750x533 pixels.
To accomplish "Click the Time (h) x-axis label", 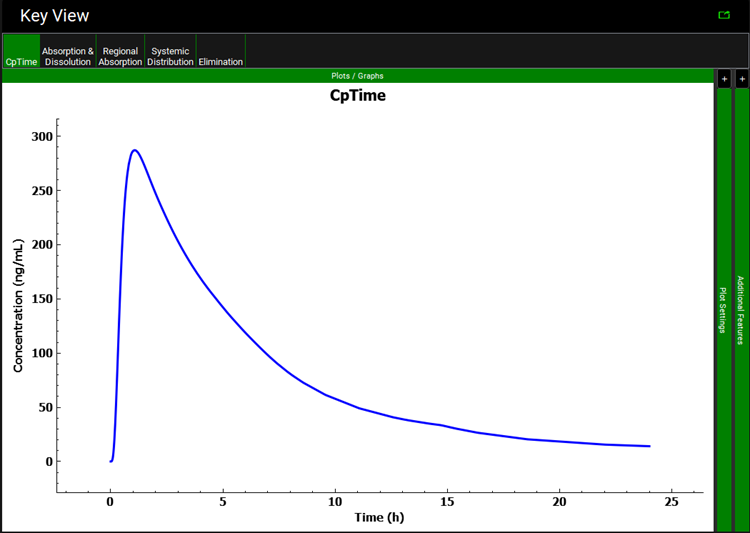I will point(378,517).
